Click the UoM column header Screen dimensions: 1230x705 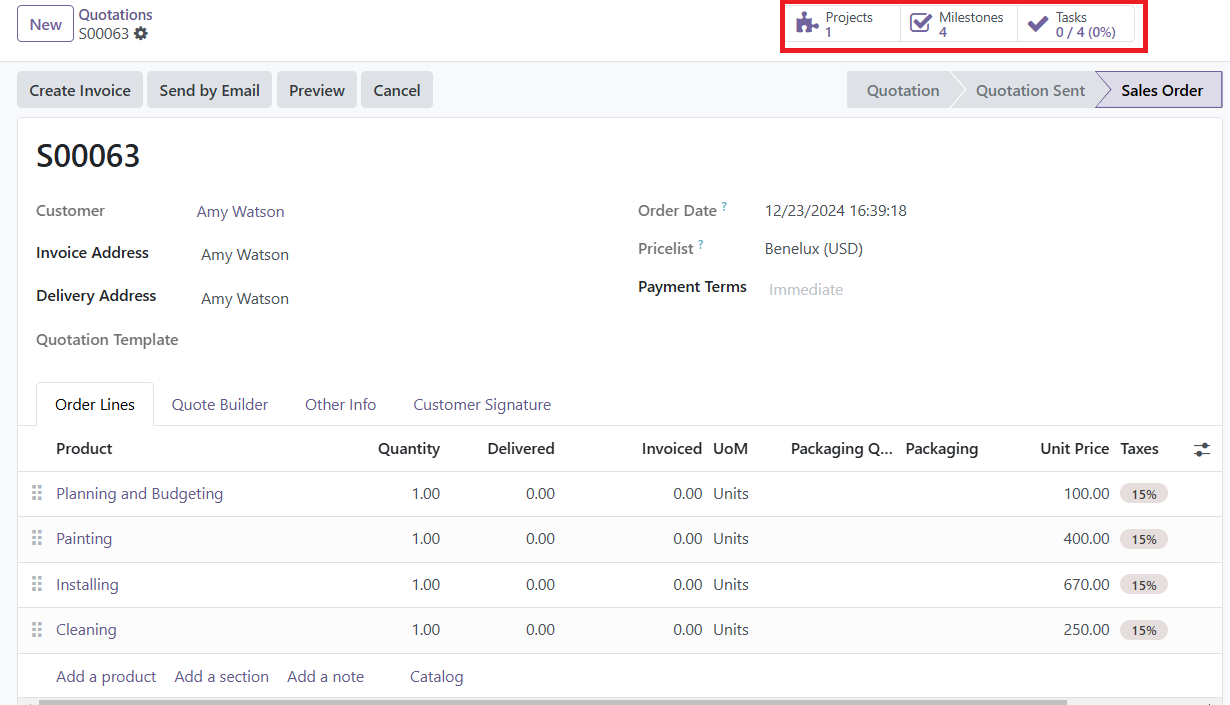coord(731,449)
